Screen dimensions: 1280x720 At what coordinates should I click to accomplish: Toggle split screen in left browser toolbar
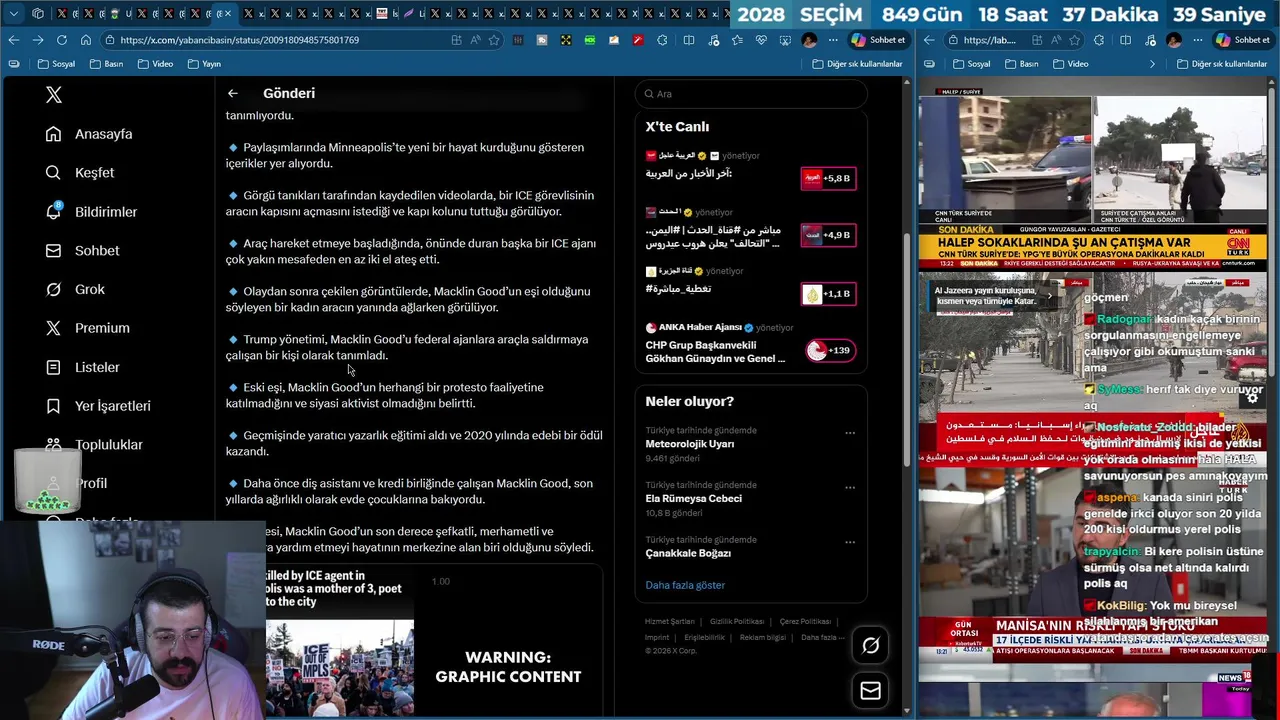(689, 40)
